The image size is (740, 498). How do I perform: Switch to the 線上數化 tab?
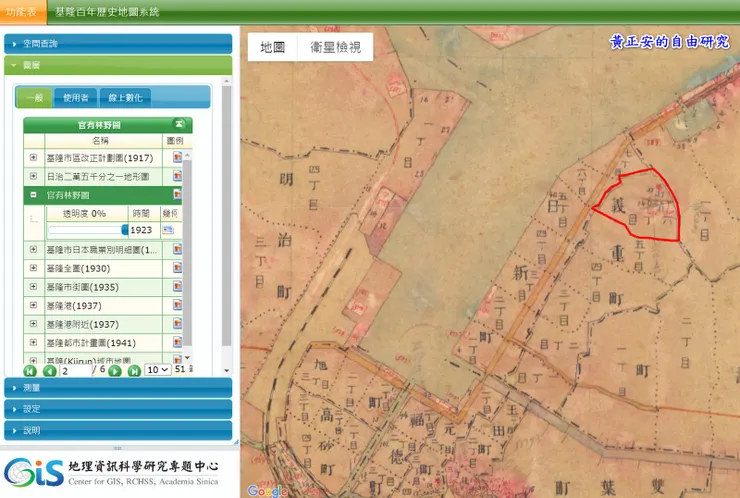[x=124, y=97]
